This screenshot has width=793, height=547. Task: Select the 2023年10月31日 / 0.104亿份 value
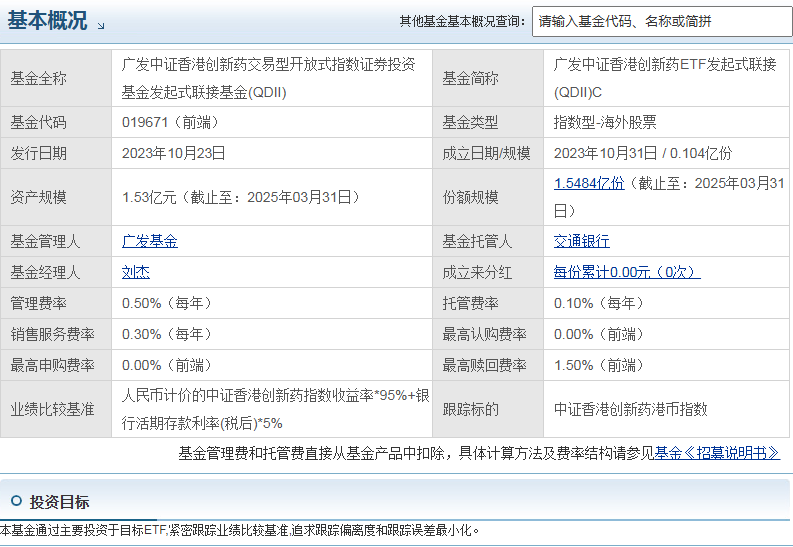tap(643, 153)
